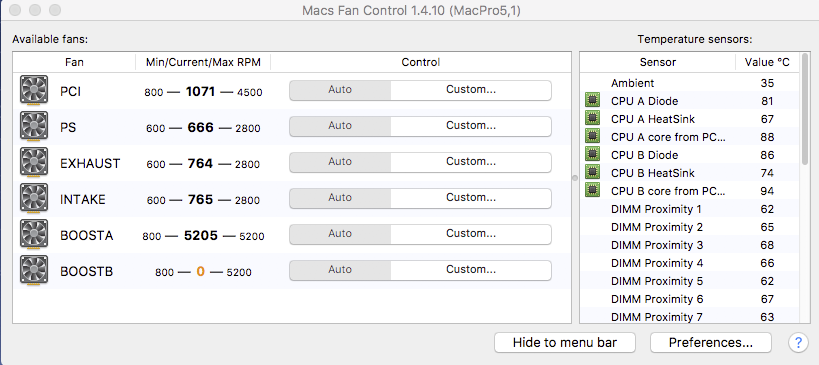Click the PCI fan icon
The width and height of the screenshot is (819, 365).
pyautogui.click(x=34, y=90)
